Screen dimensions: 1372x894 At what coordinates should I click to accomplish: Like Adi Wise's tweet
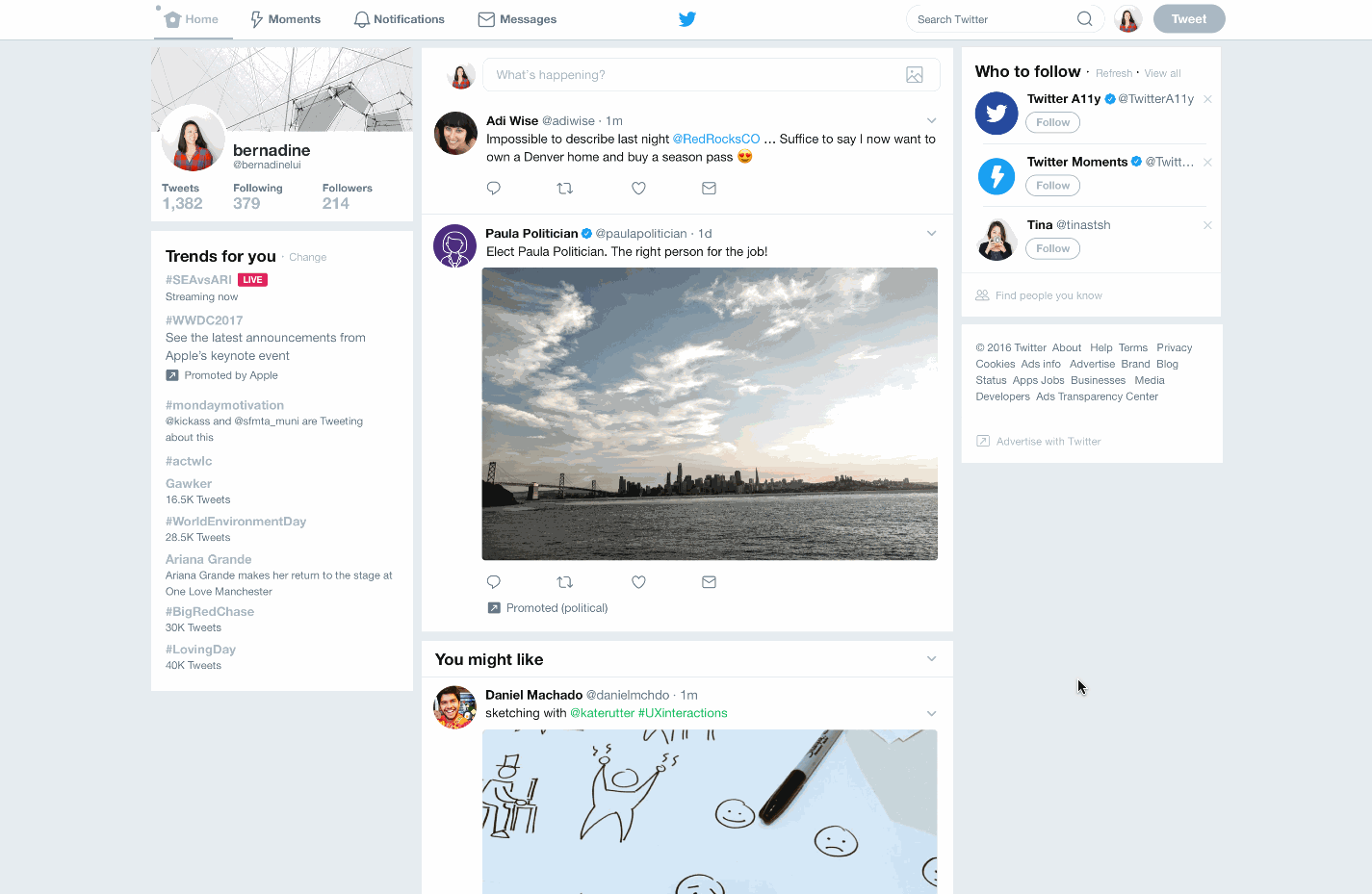[x=638, y=189]
